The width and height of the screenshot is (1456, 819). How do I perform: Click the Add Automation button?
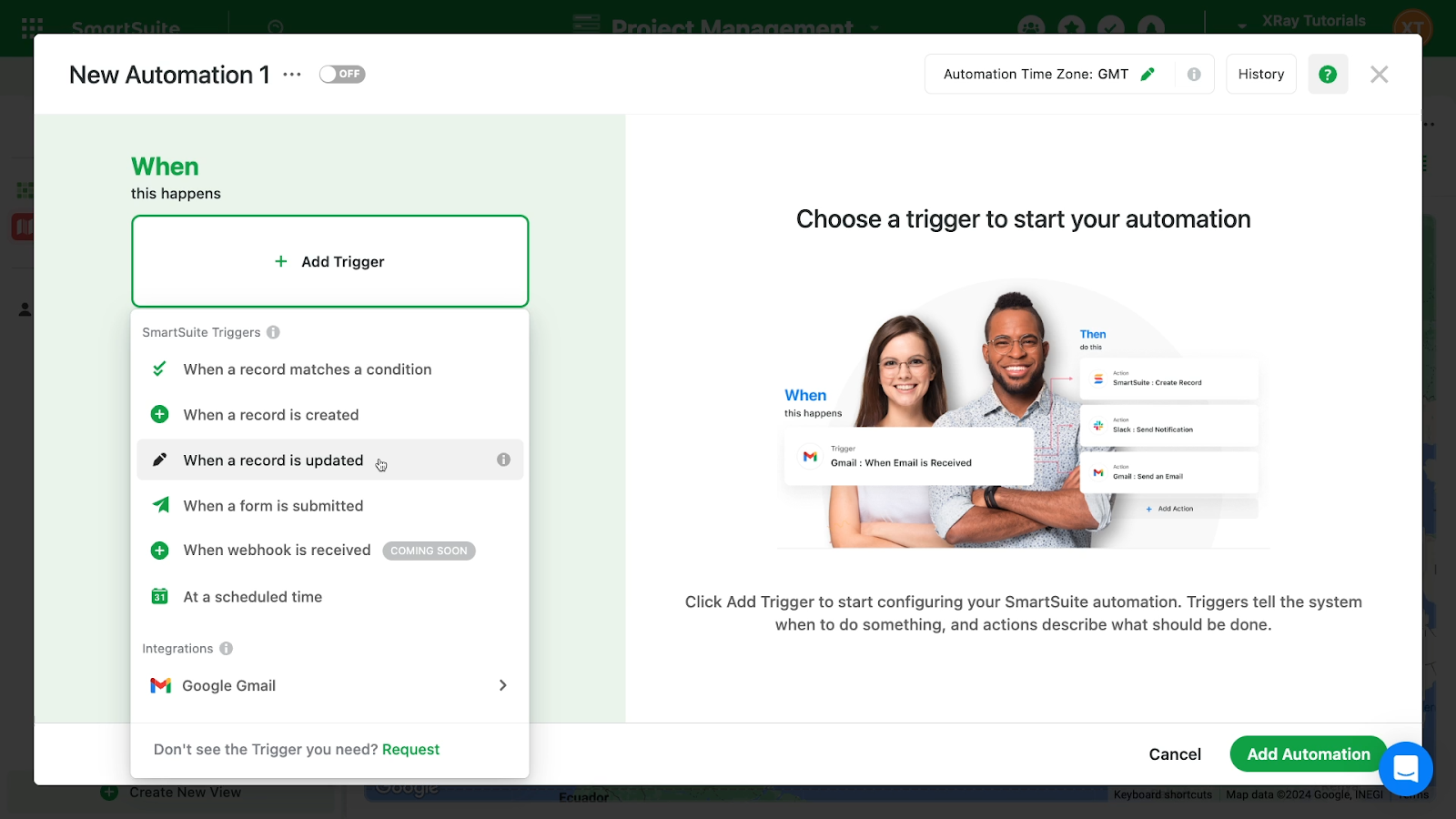pyautogui.click(x=1308, y=753)
